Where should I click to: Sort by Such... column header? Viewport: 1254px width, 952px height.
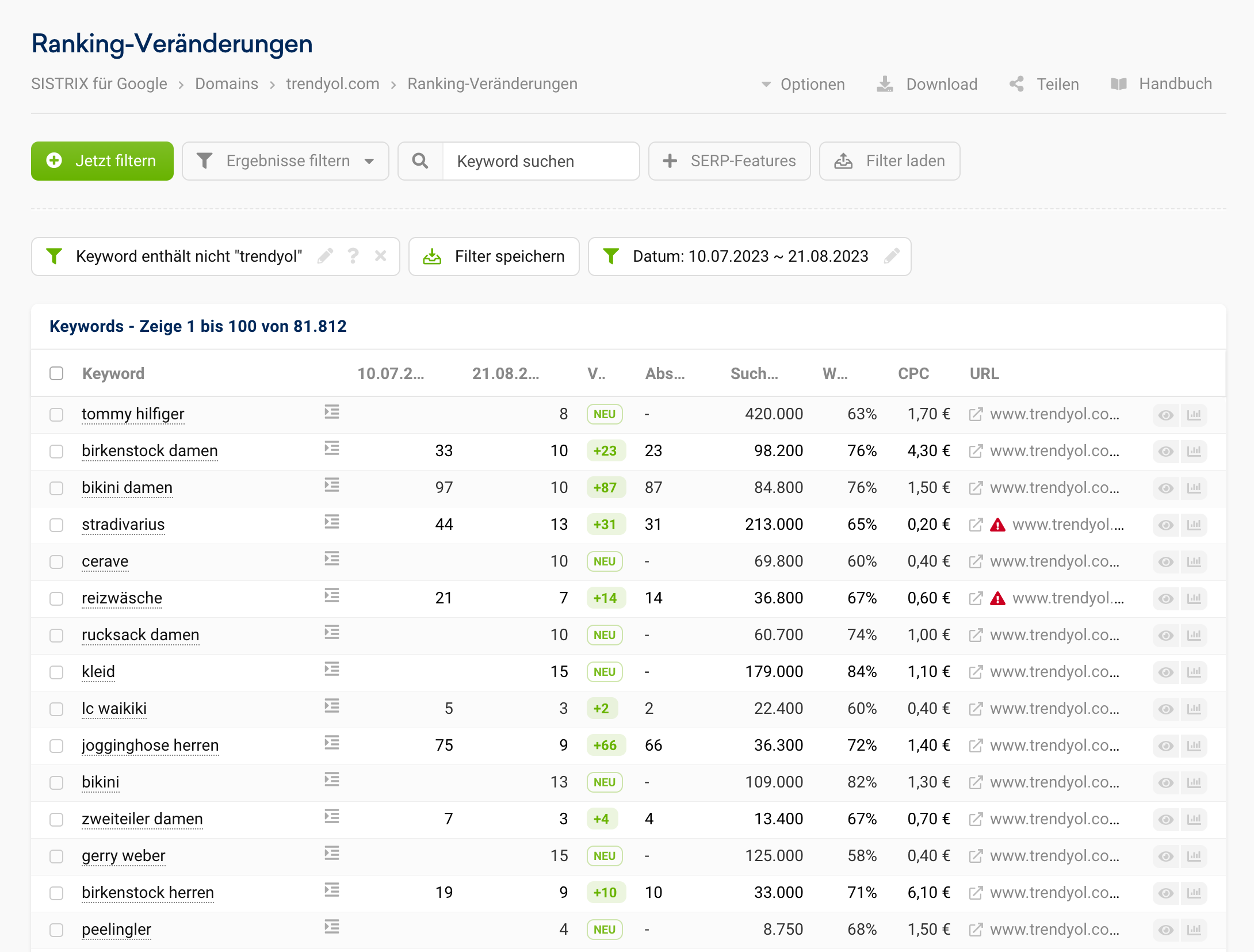click(x=754, y=374)
